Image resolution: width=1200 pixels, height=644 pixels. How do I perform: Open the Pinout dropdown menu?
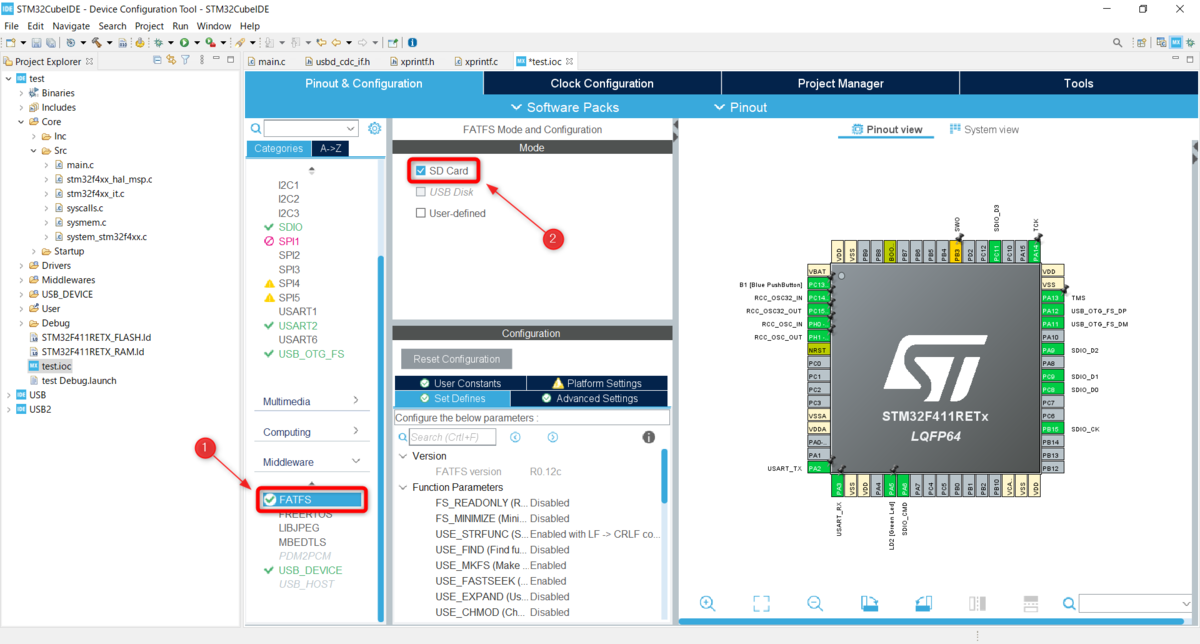click(741, 107)
